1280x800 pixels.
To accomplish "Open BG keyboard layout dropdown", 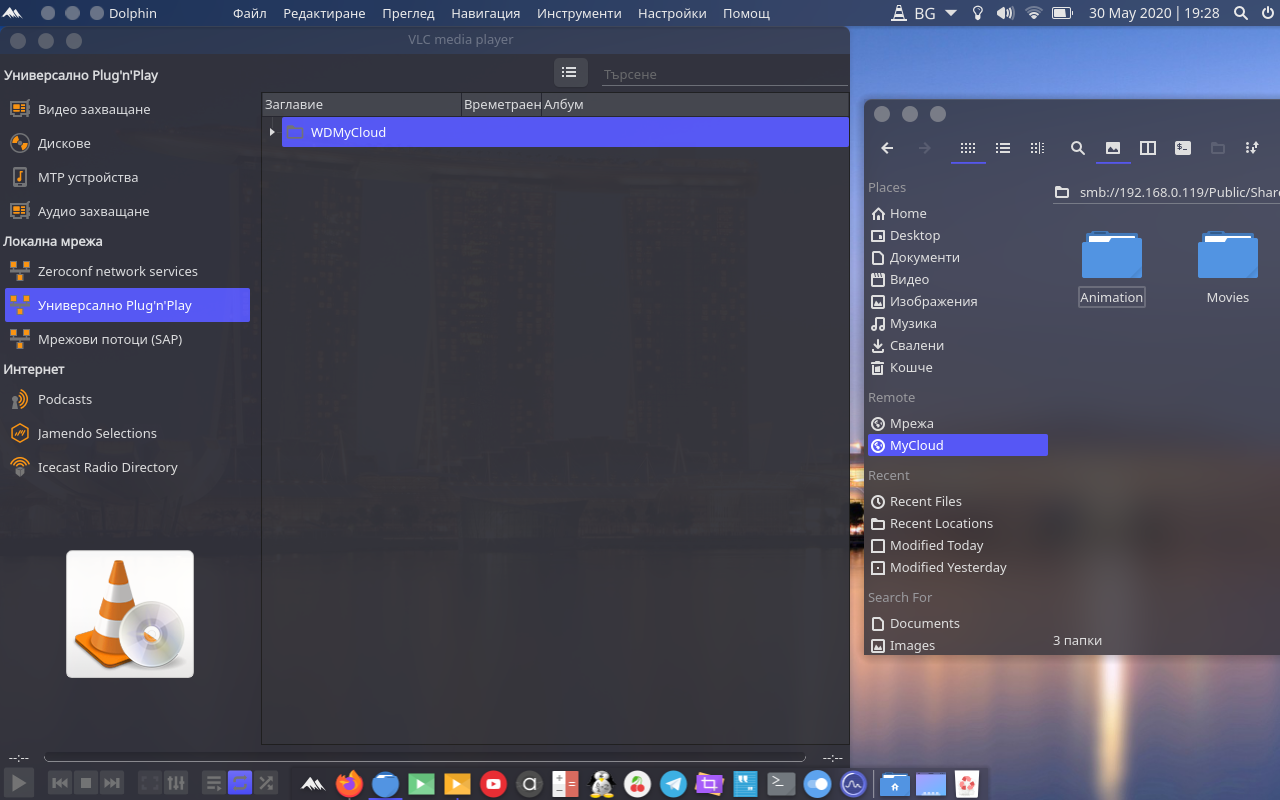I will click(924, 13).
